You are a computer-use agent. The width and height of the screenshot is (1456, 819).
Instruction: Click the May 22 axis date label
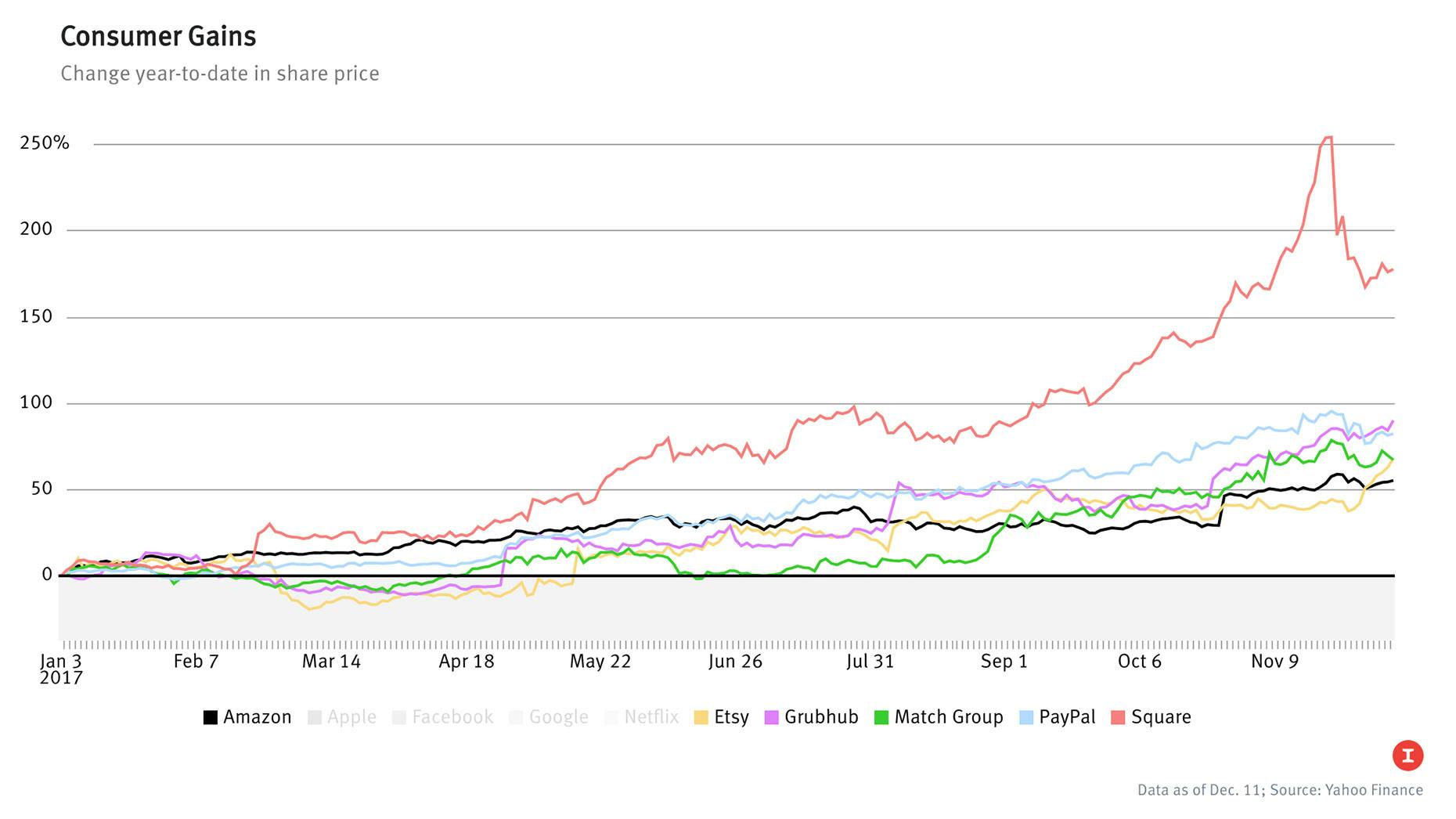600,662
